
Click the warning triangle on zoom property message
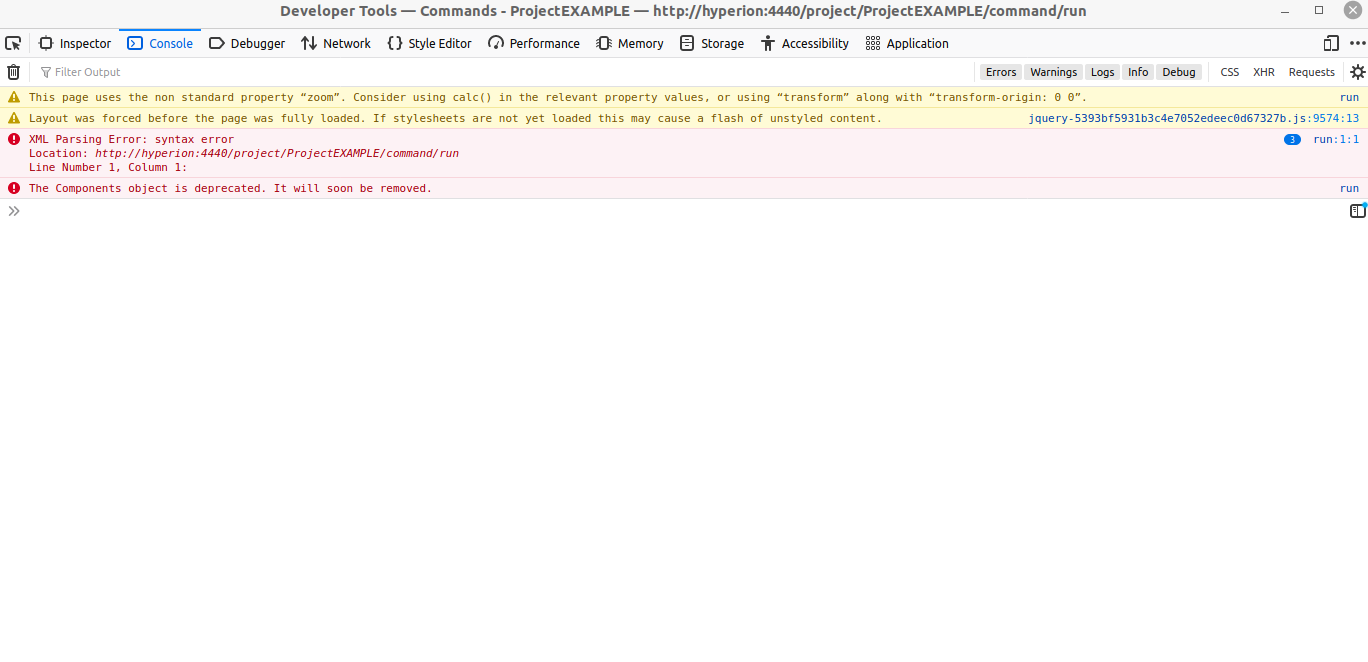click(x=13, y=97)
